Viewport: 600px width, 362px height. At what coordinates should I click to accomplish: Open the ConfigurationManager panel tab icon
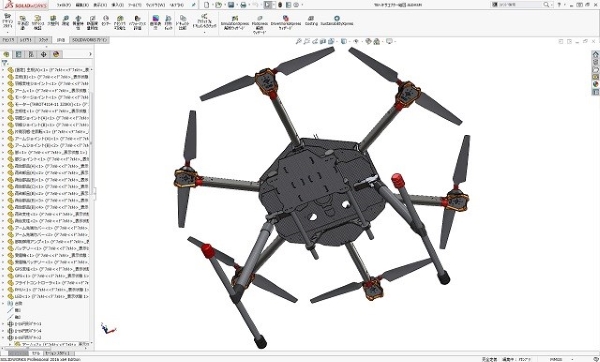click(x=31, y=54)
